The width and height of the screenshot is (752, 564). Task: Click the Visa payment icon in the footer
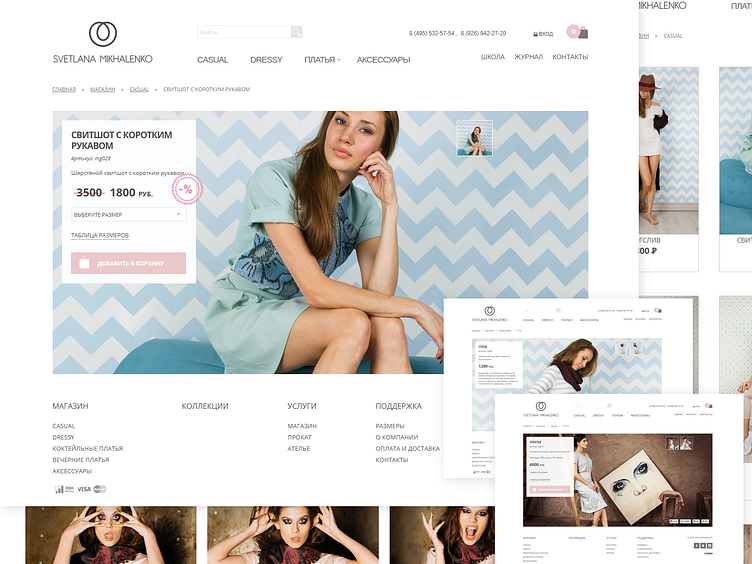[84, 489]
